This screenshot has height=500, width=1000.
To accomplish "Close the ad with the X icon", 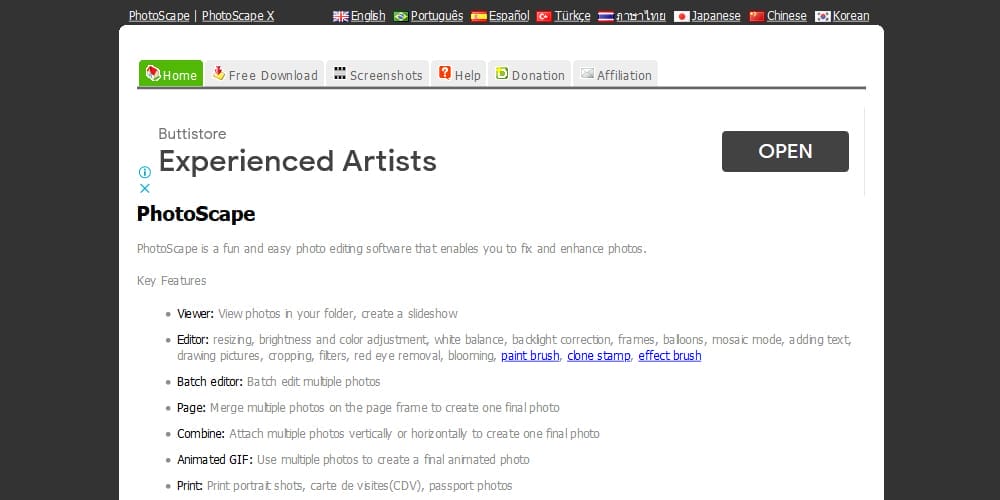I will tap(145, 188).
